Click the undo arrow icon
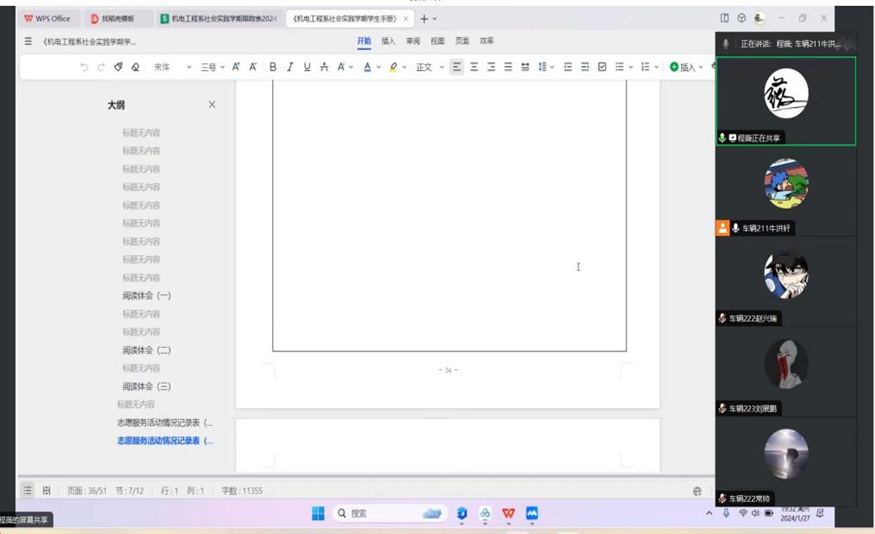This screenshot has height=534, width=875. [x=84, y=67]
